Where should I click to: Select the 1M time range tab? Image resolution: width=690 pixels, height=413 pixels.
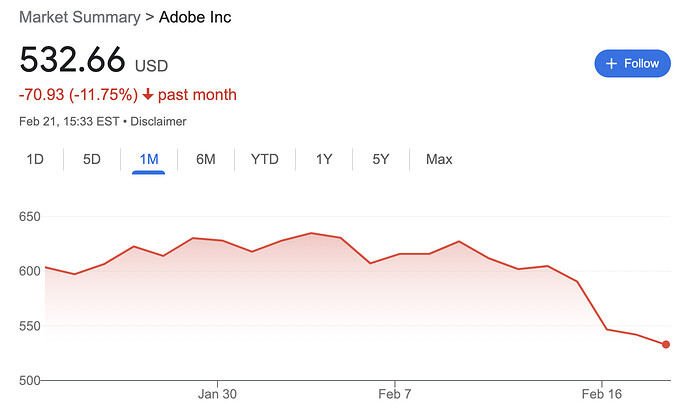point(148,159)
